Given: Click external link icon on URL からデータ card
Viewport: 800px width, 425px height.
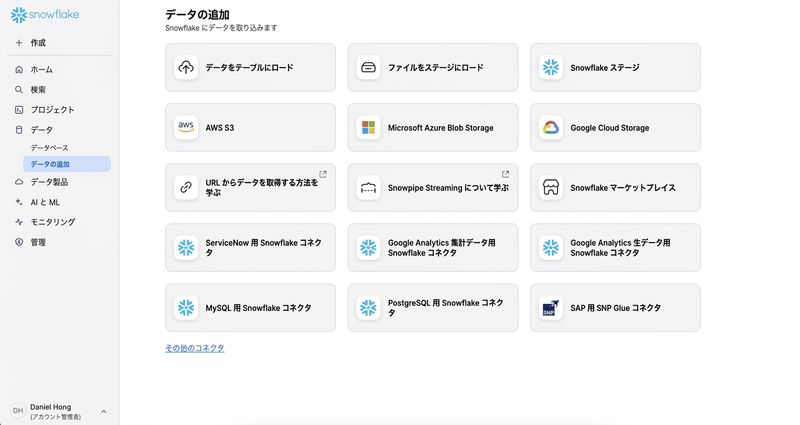Looking at the screenshot, I should (x=322, y=174).
